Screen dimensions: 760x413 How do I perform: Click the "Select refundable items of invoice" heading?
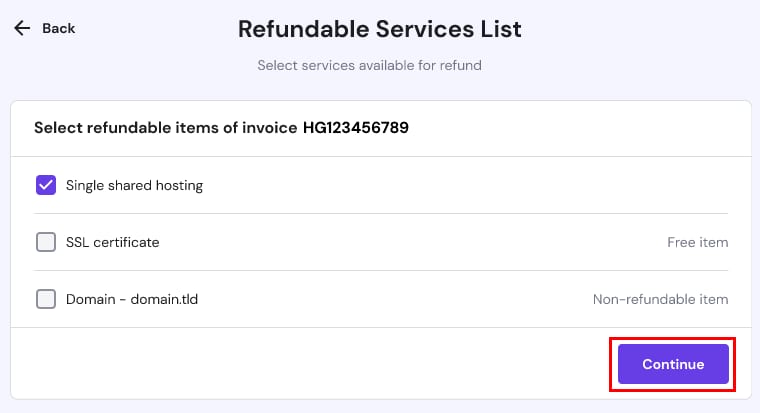click(x=166, y=128)
